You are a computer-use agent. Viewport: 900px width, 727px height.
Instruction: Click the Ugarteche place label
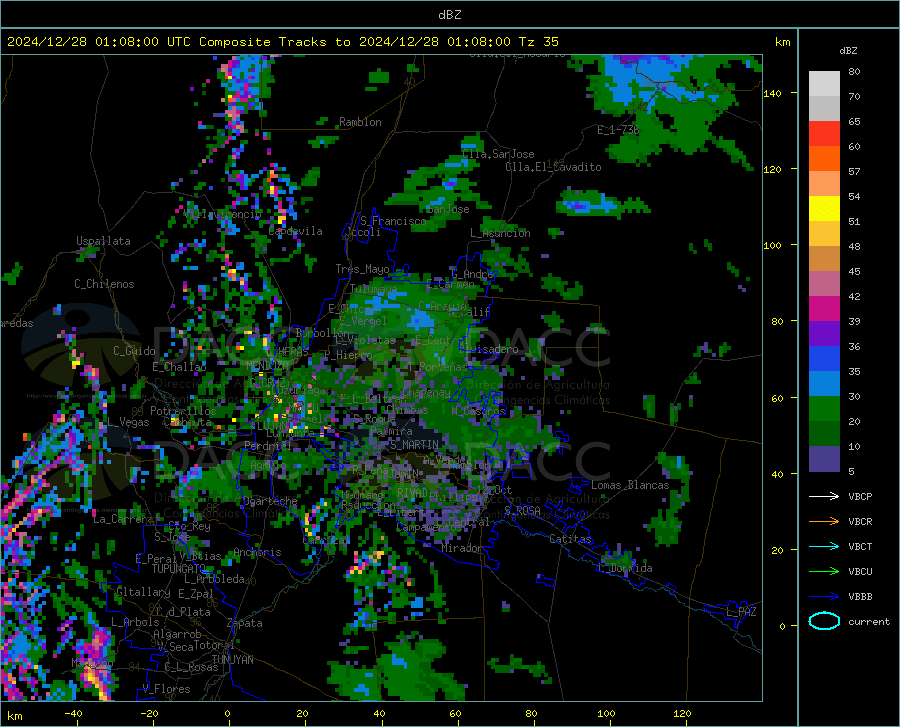[270, 501]
